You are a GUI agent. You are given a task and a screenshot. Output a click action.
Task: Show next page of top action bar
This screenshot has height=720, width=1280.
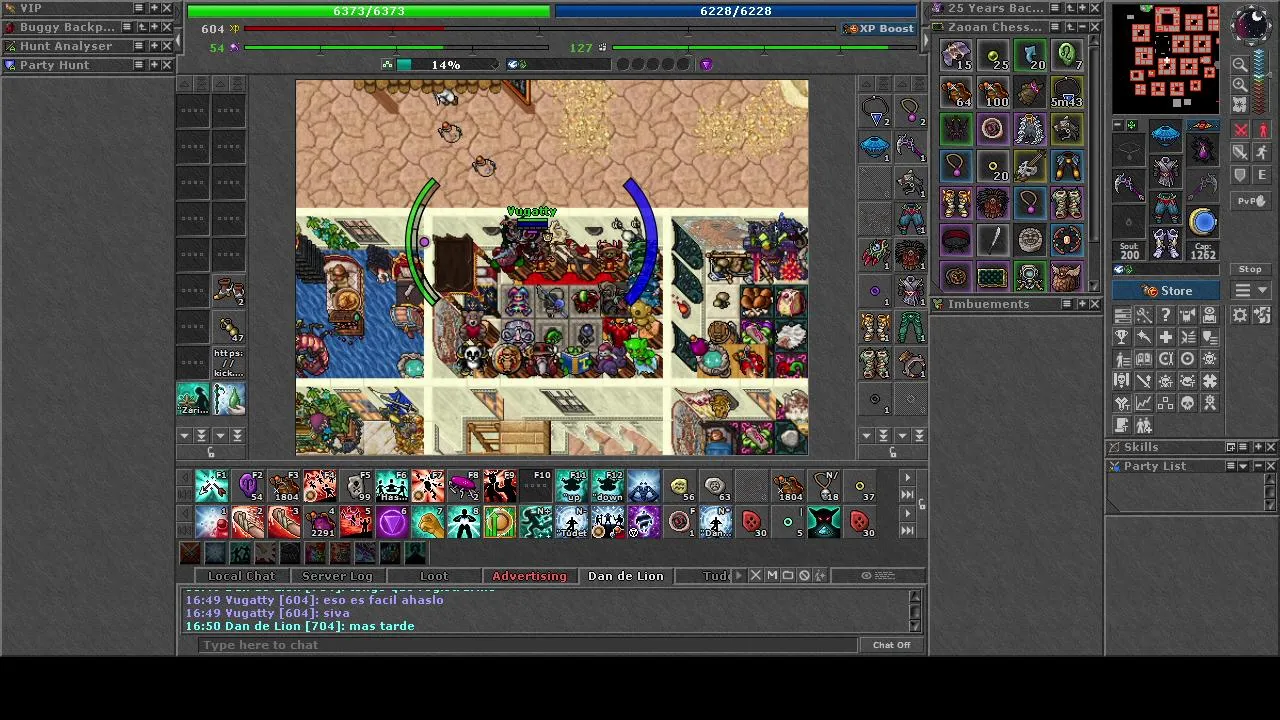coord(907,478)
